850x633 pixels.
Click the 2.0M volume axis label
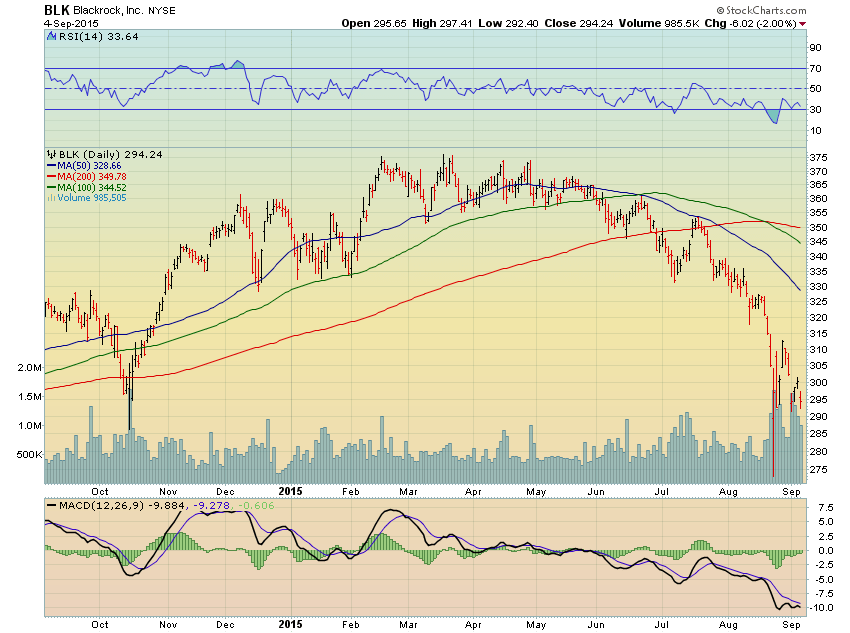tap(29, 367)
